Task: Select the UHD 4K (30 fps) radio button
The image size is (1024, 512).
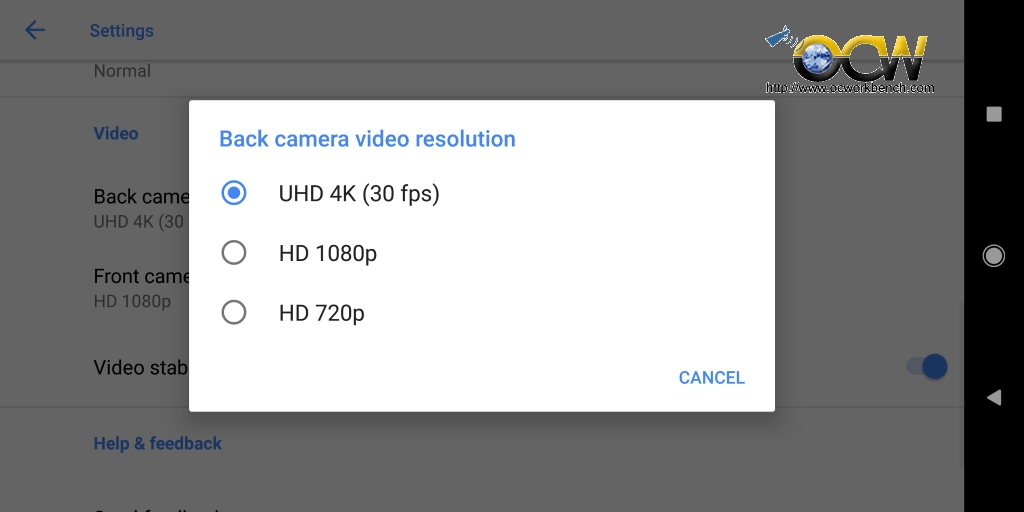Action: tap(234, 193)
